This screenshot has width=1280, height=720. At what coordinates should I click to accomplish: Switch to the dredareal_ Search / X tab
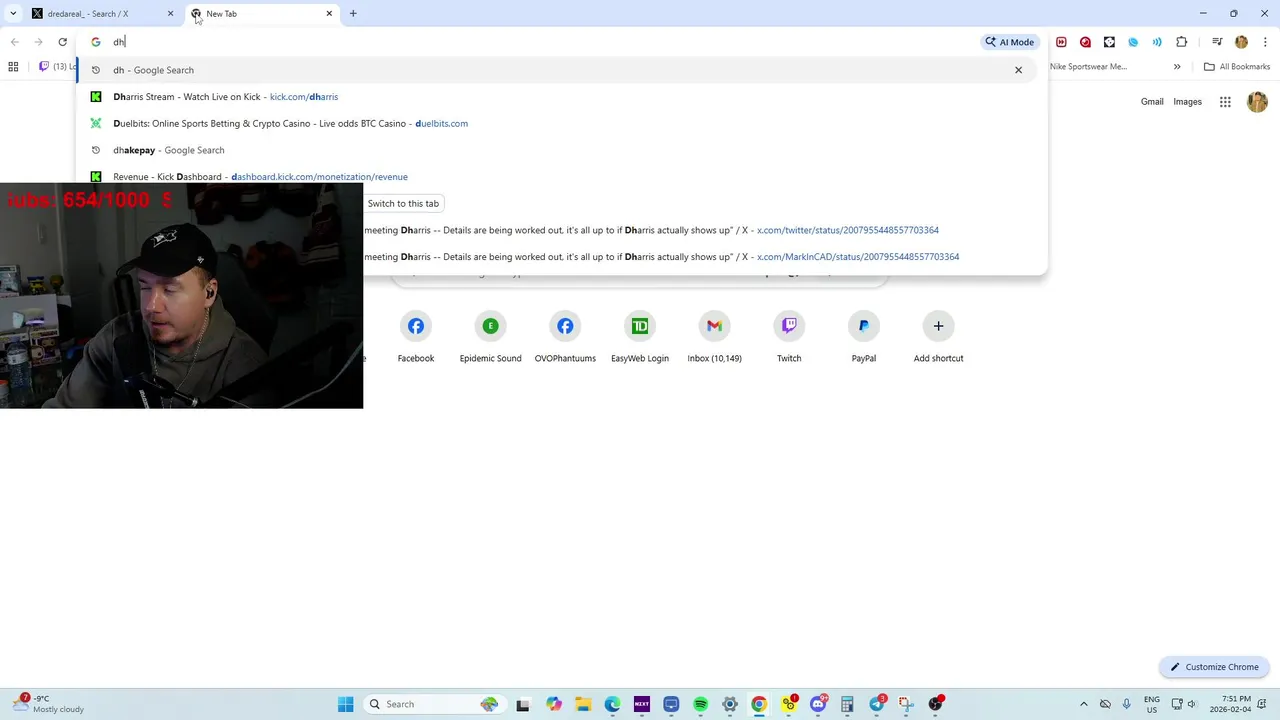[100, 14]
